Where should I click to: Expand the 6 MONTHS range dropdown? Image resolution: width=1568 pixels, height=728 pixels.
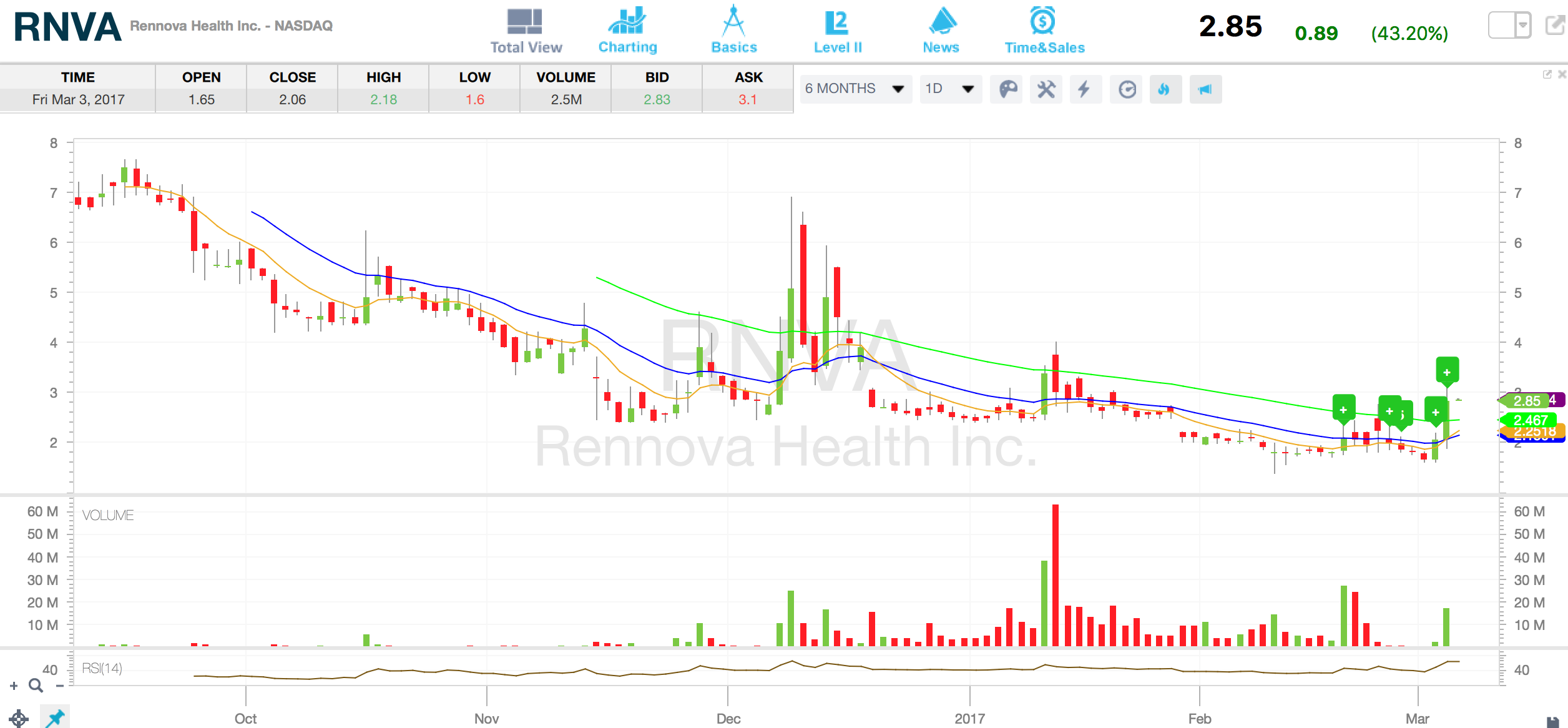pos(855,89)
